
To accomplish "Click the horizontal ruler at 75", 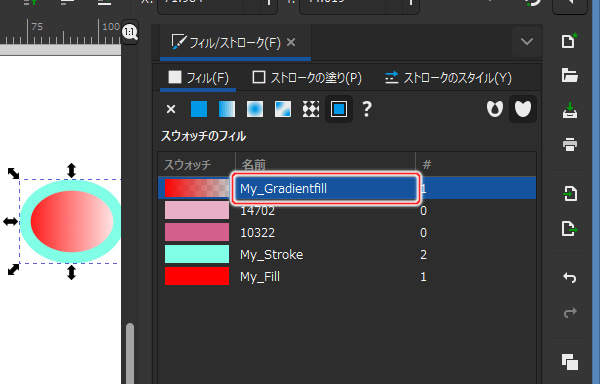I will point(37,26).
